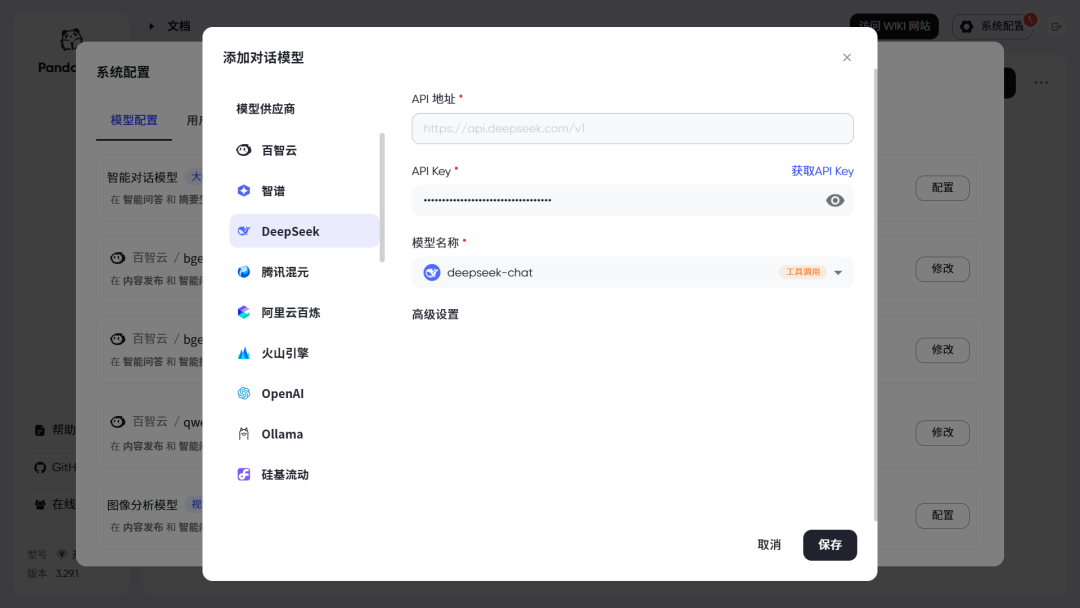Choose Ollama provider entry
Viewport: 1080px width, 608px height.
click(x=304, y=434)
